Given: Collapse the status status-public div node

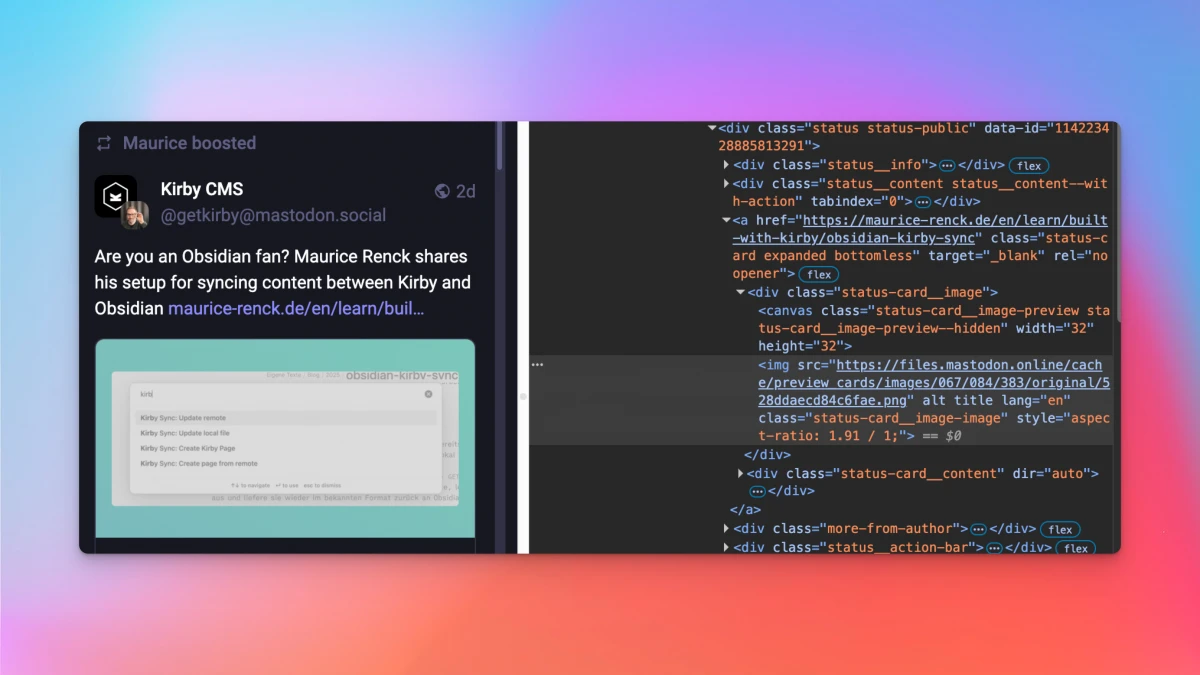Looking at the screenshot, I should 712,128.
